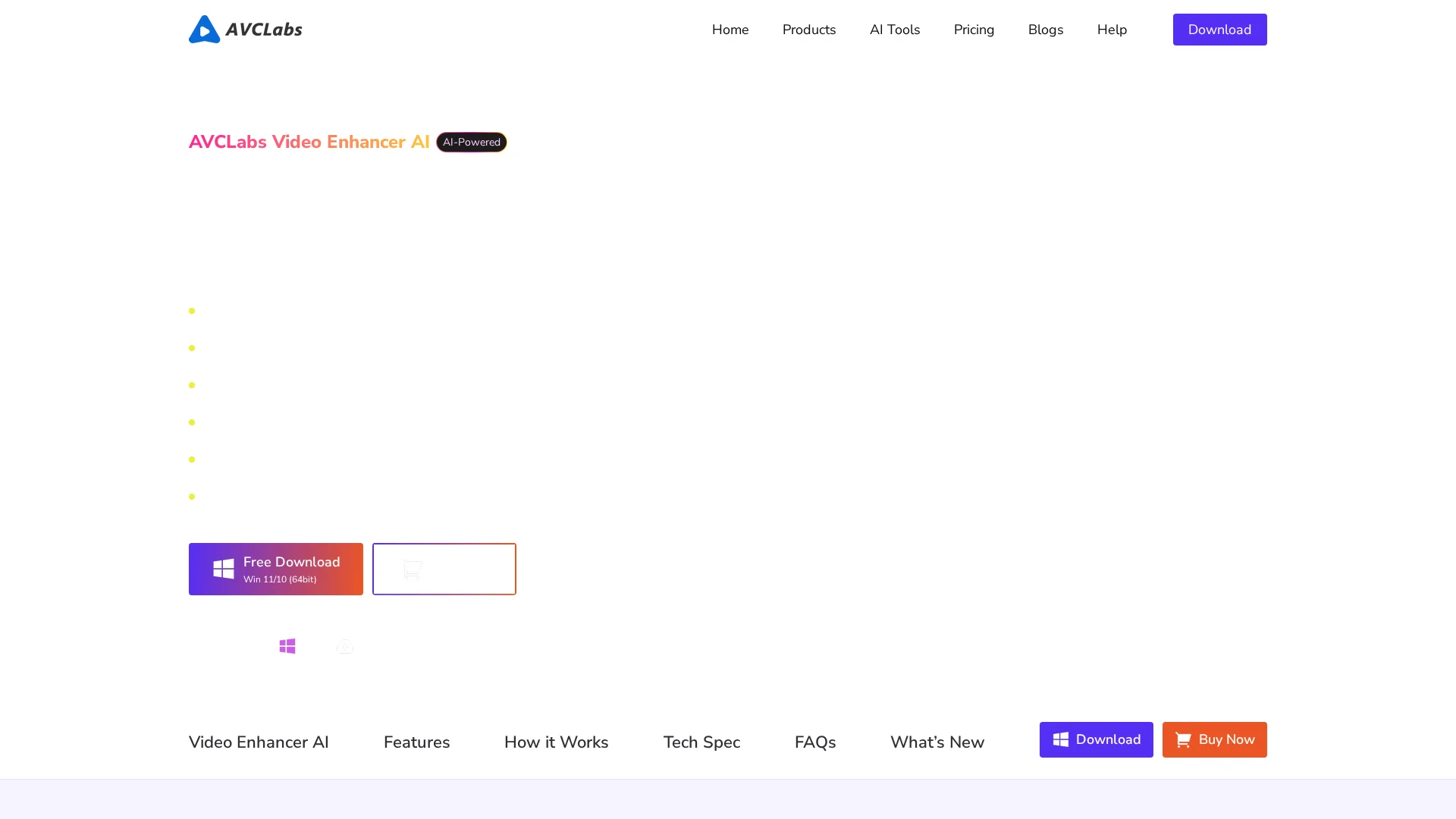
Task: Click the cart icon in Buy Now
Action: 1182,740
